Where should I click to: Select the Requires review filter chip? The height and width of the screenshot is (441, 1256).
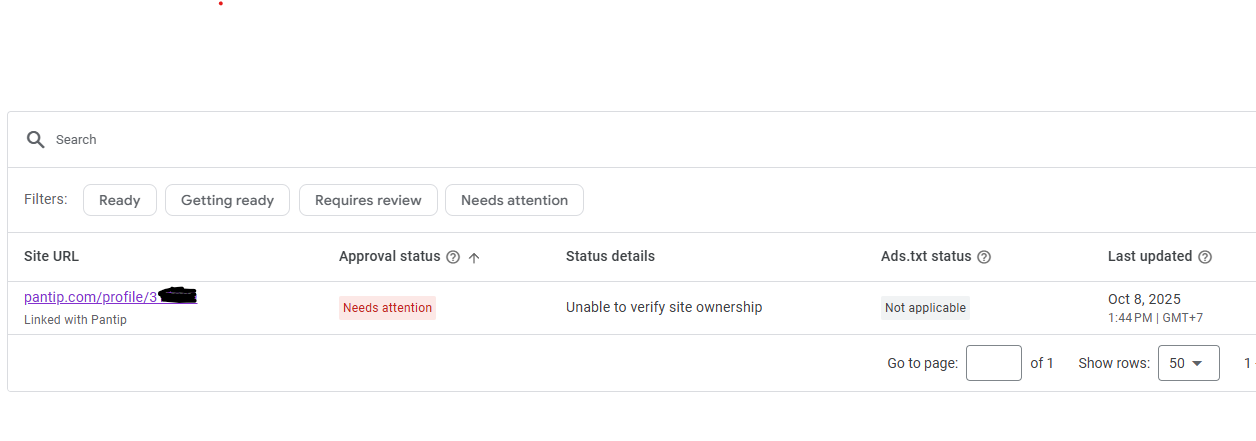pyautogui.click(x=368, y=200)
